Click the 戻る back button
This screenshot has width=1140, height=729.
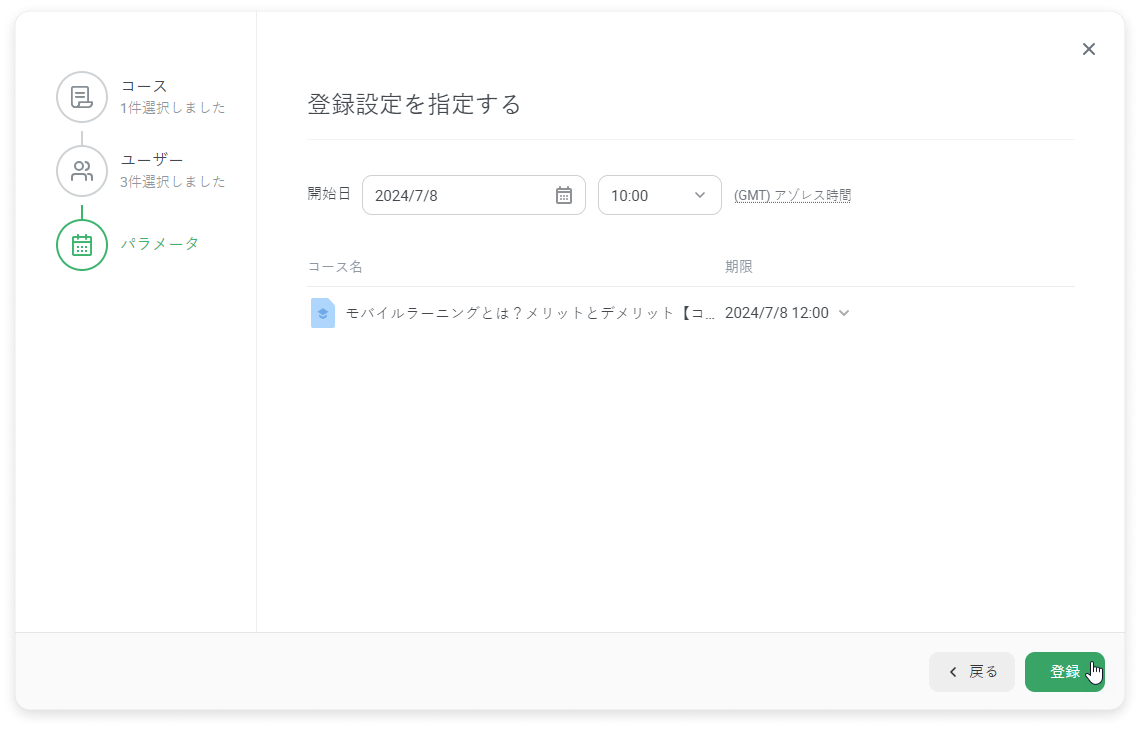pyautogui.click(x=972, y=672)
